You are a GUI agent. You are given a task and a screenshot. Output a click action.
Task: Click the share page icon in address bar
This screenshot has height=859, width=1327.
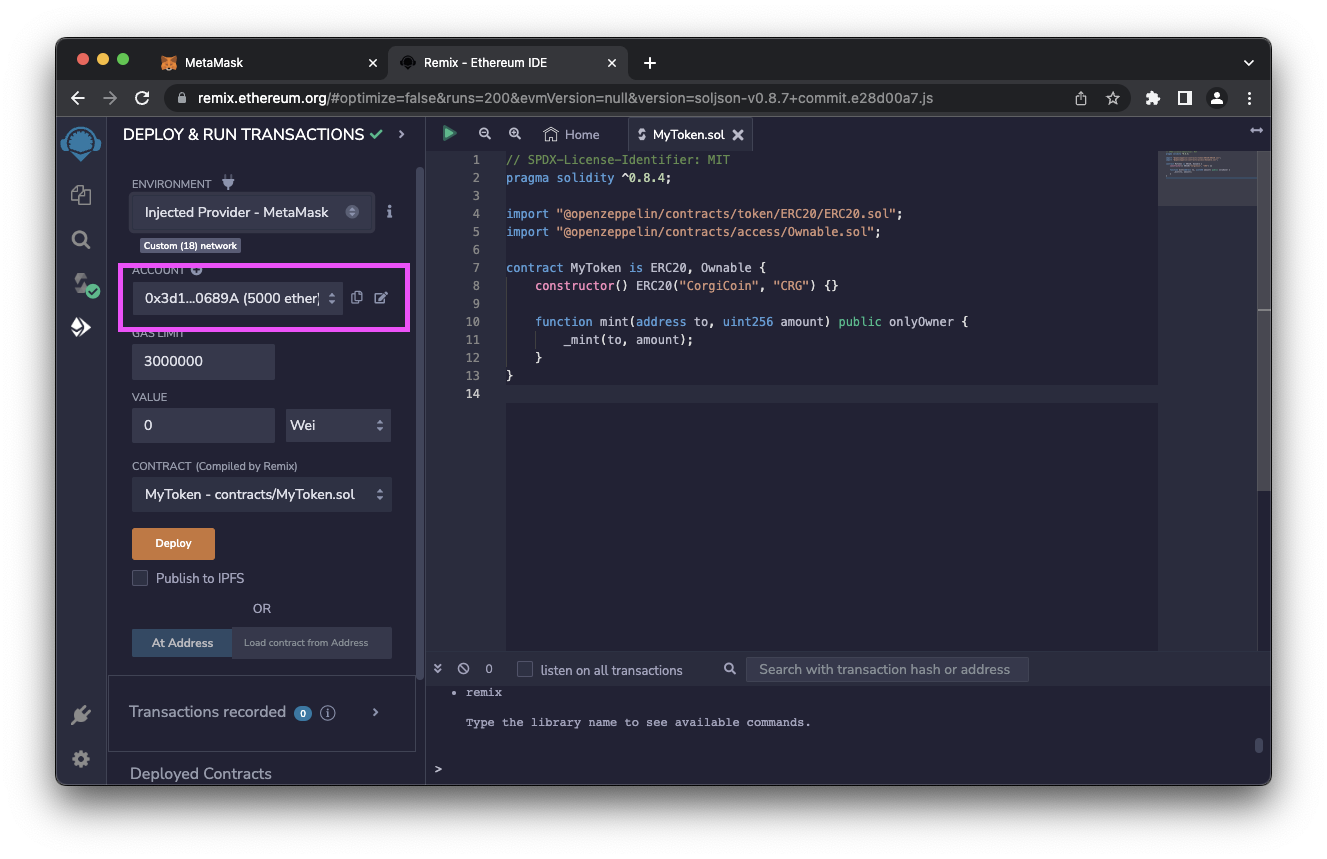pos(1081,98)
